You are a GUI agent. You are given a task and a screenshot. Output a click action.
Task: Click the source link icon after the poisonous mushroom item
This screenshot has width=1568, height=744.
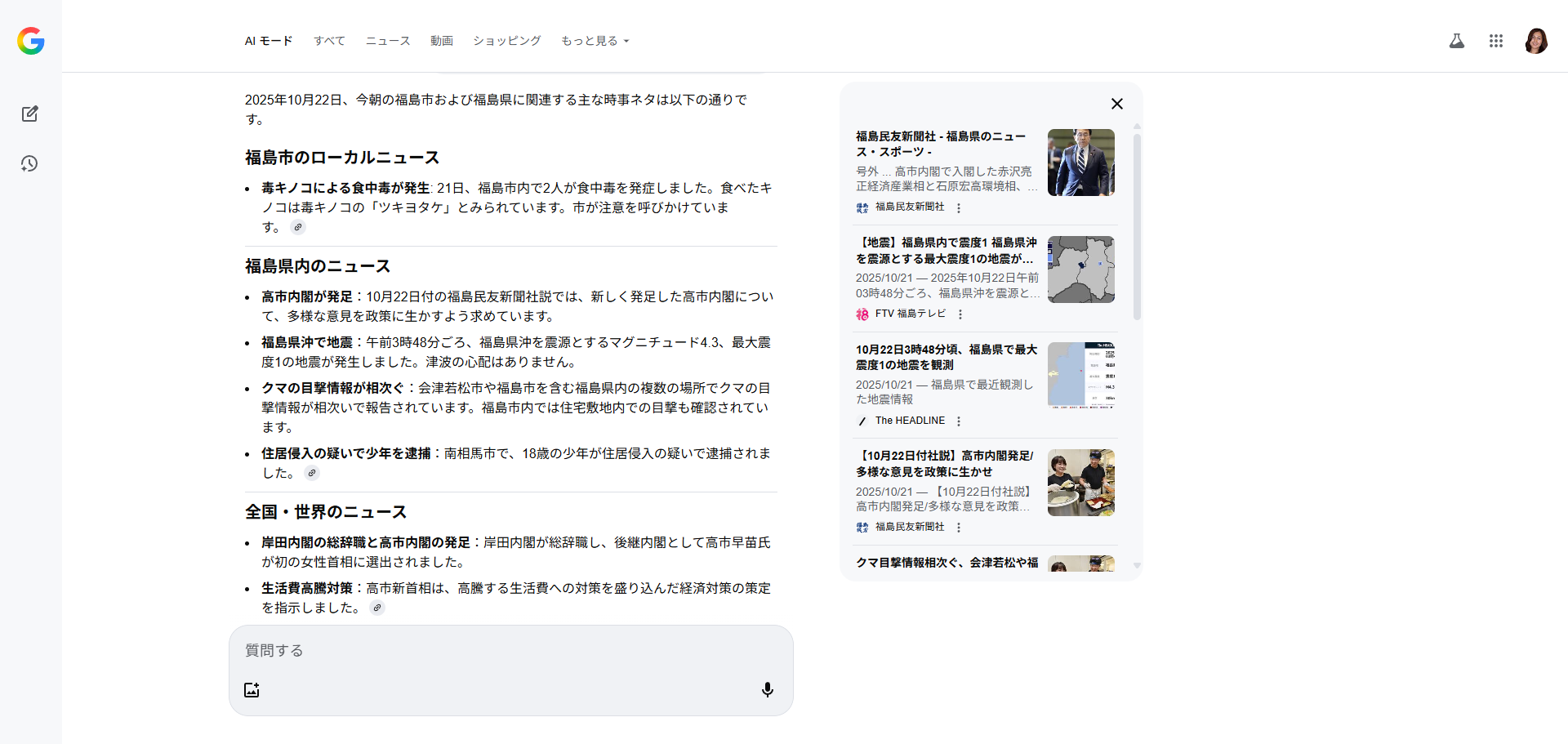coord(298,228)
